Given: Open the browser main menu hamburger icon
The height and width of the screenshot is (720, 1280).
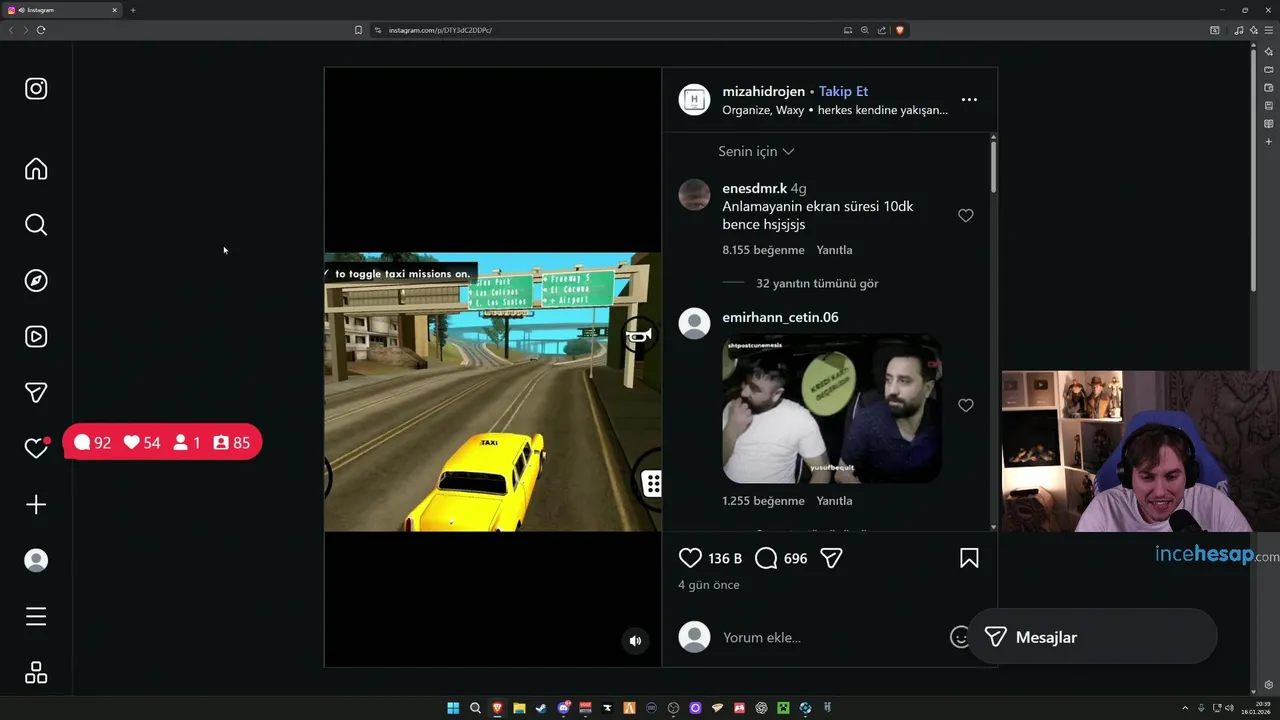Looking at the screenshot, I should pyautogui.click(x=1269, y=30).
